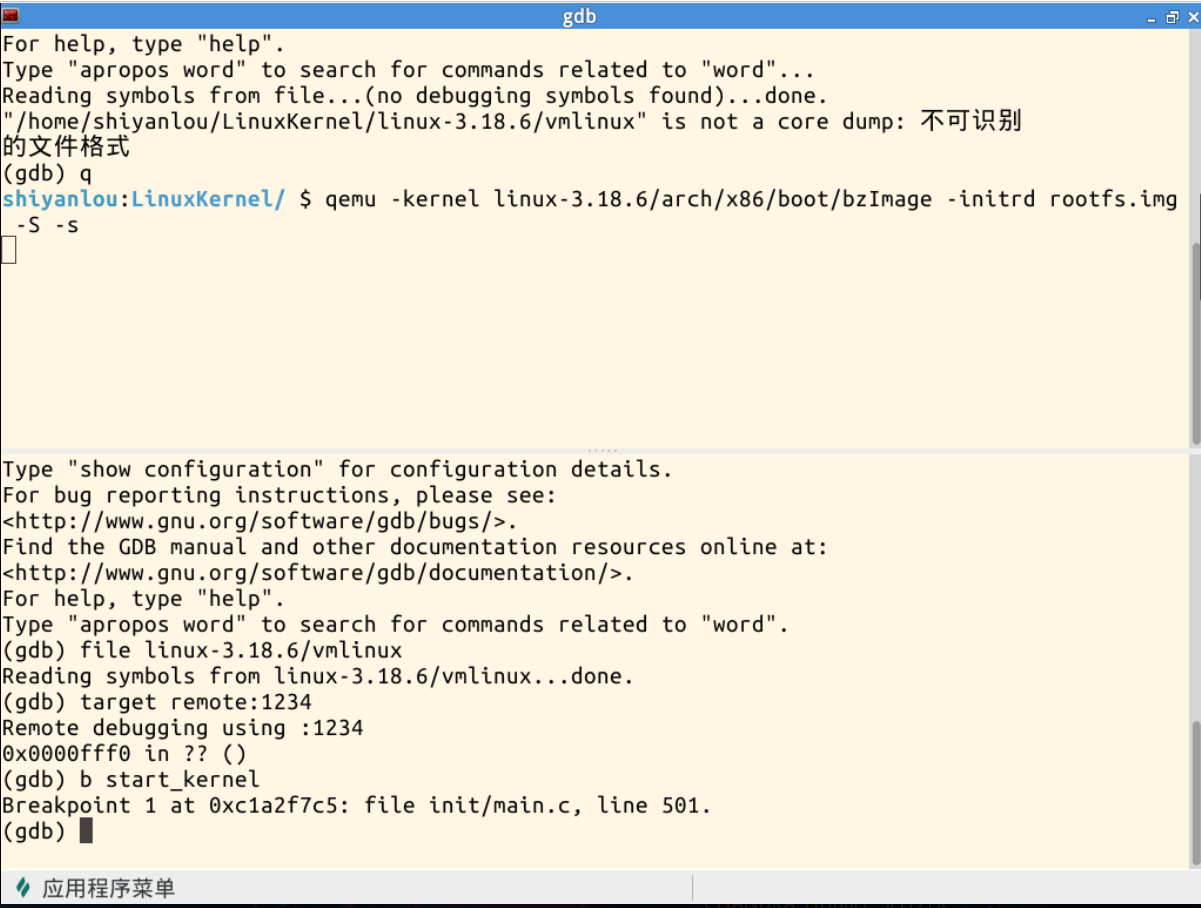
Task: Open the gdb bugs URL link
Action: click(260, 521)
